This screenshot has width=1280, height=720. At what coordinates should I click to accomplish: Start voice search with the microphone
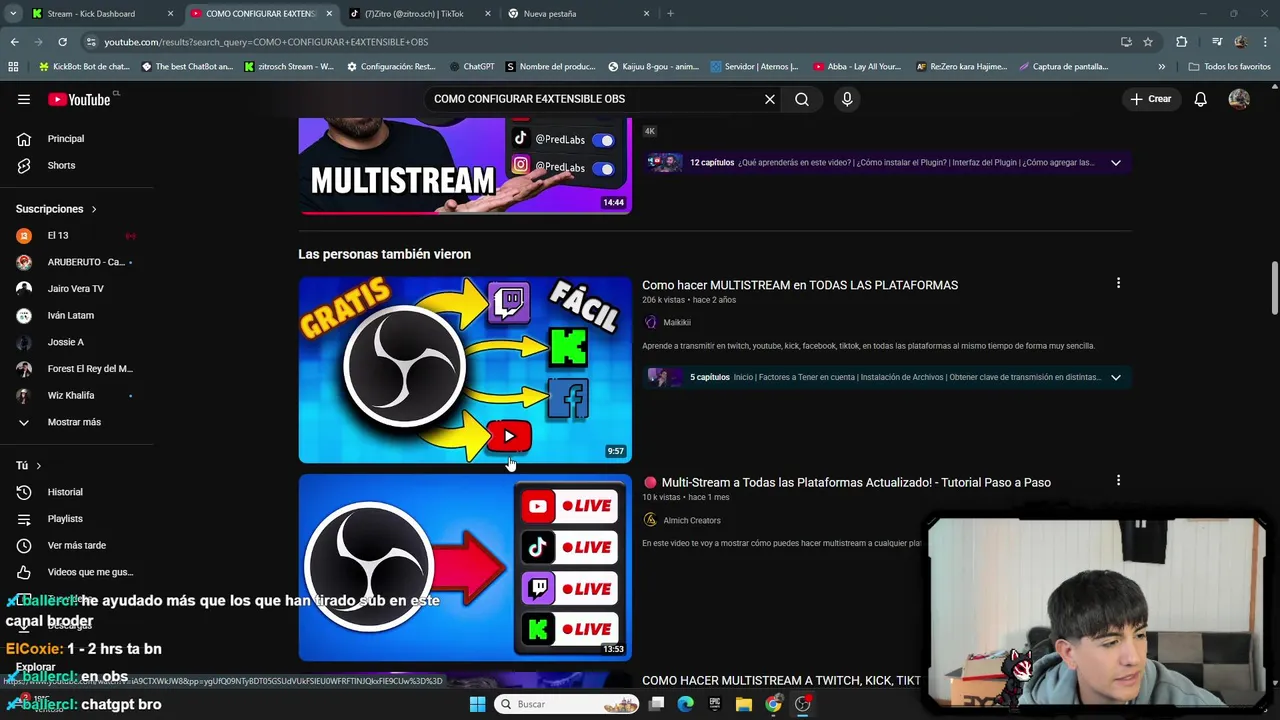847,99
